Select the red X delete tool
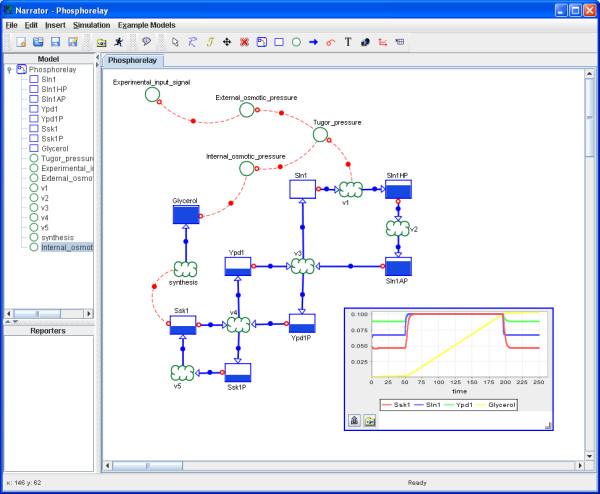 (x=244, y=43)
